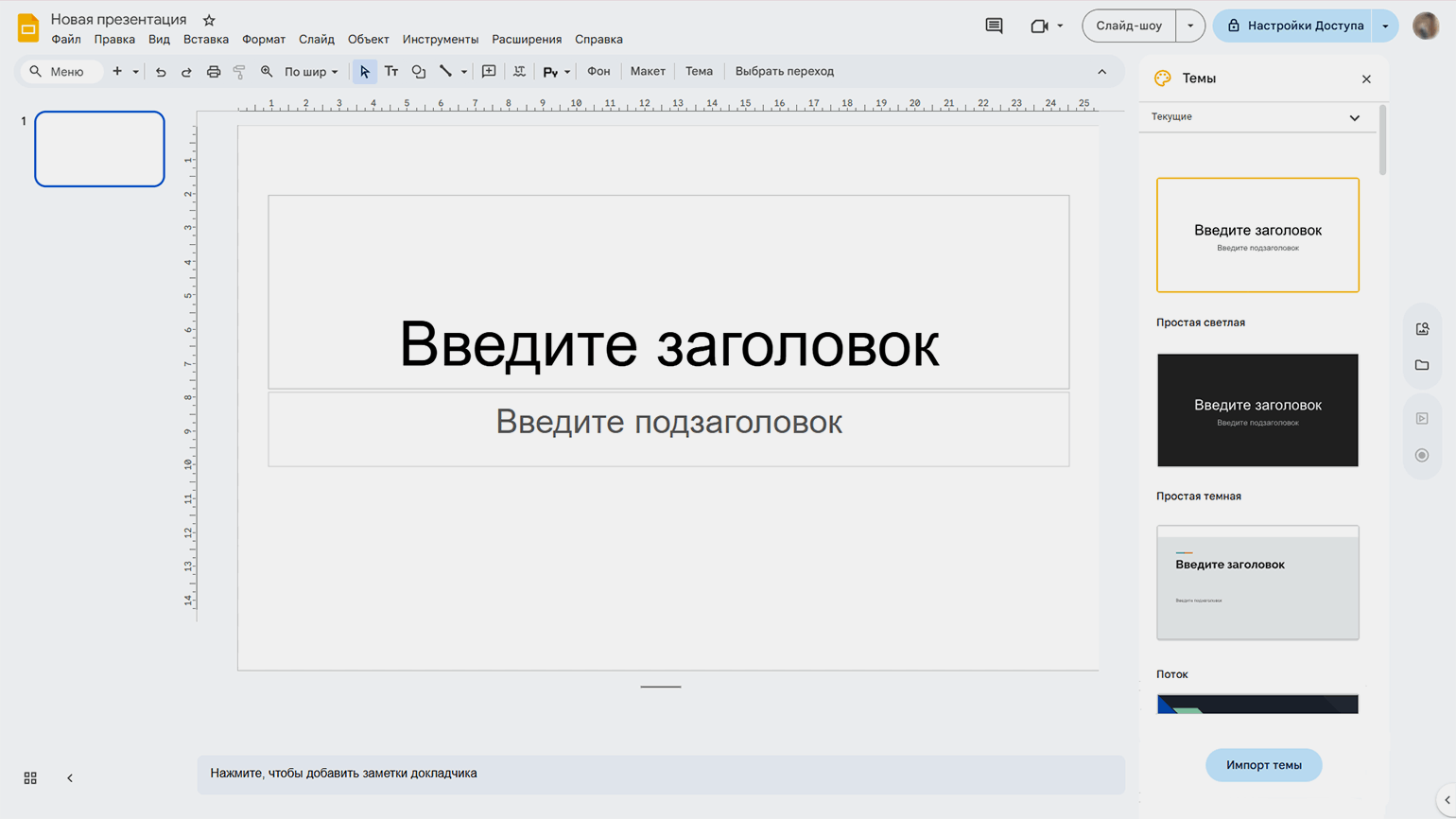The image size is (1456, 819).
Task: Open the По шир zoom dropdown
Action: pos(311,72)
